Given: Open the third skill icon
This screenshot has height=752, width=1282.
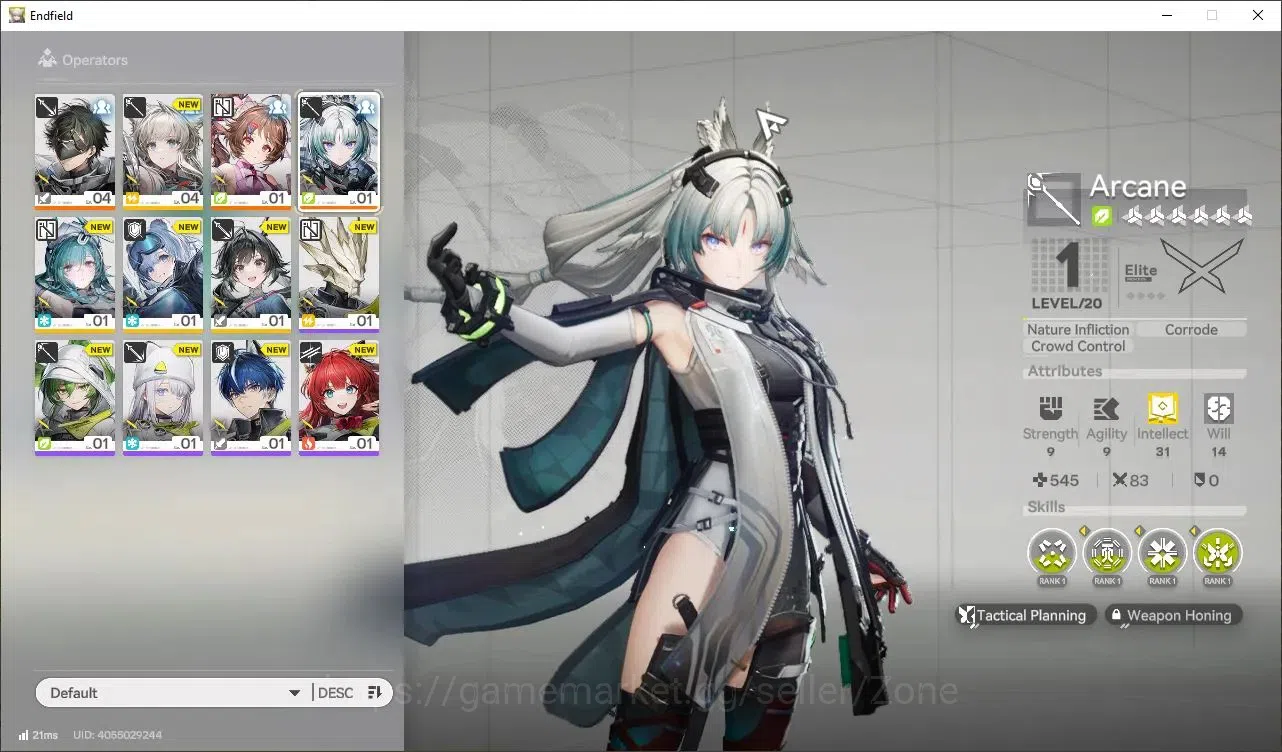Looking at the screenshot, I should click(x=1162, y=552).
